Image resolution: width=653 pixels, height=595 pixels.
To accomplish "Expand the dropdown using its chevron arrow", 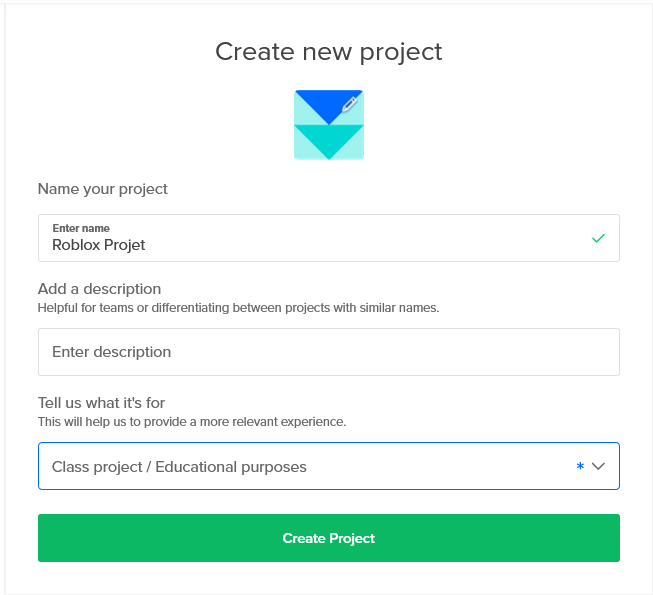I will click(x=598, y=466).
